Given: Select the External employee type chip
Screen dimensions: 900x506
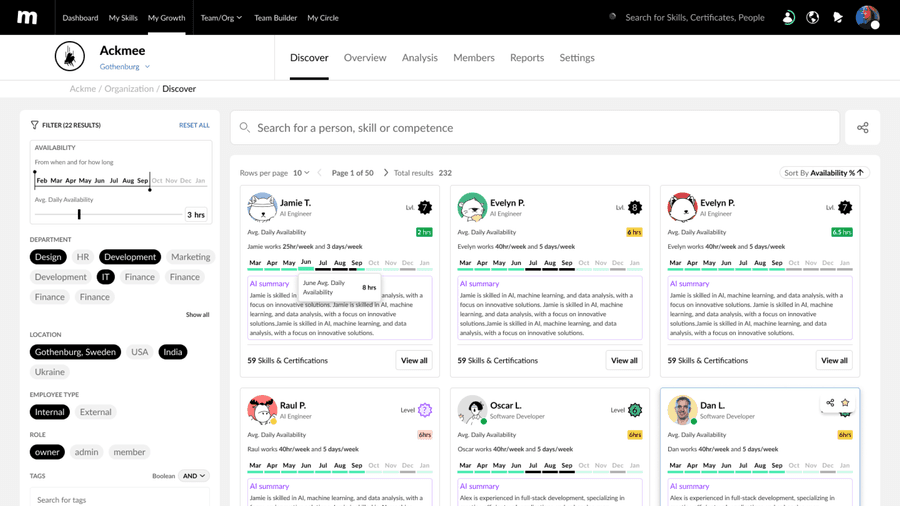Looking at the screenshot, I should pos(96,412).
